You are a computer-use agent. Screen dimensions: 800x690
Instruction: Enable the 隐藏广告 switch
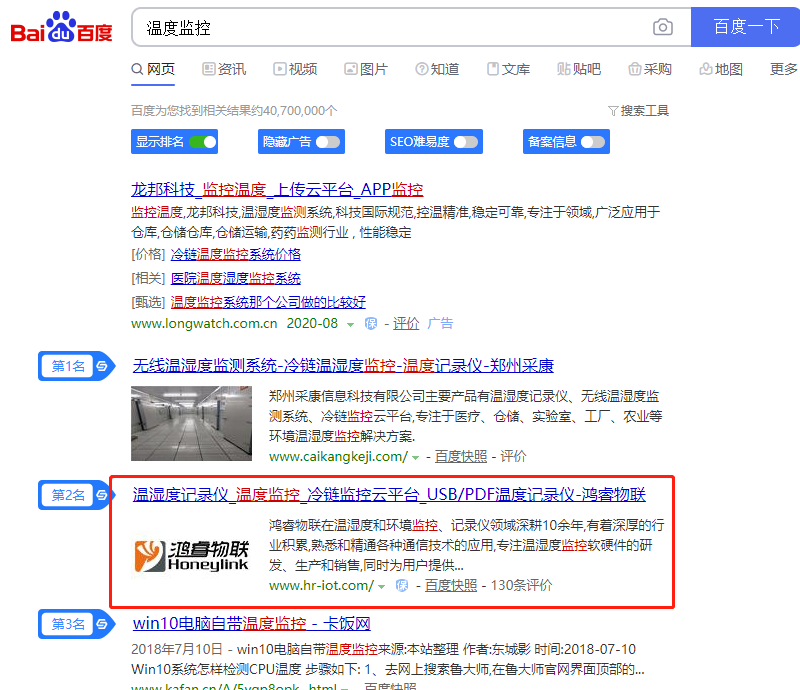(x=328, y=142)
